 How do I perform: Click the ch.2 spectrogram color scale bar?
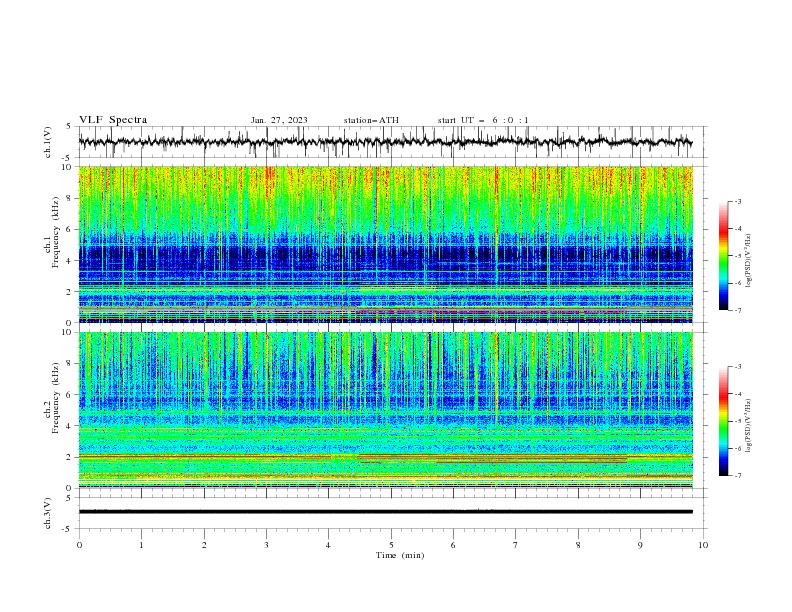pyautogui.click(x=723, y=421)
